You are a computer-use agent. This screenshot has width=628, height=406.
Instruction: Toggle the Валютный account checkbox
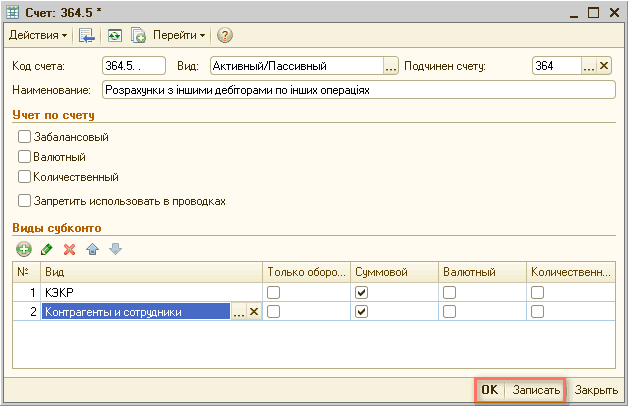point(25,156)
